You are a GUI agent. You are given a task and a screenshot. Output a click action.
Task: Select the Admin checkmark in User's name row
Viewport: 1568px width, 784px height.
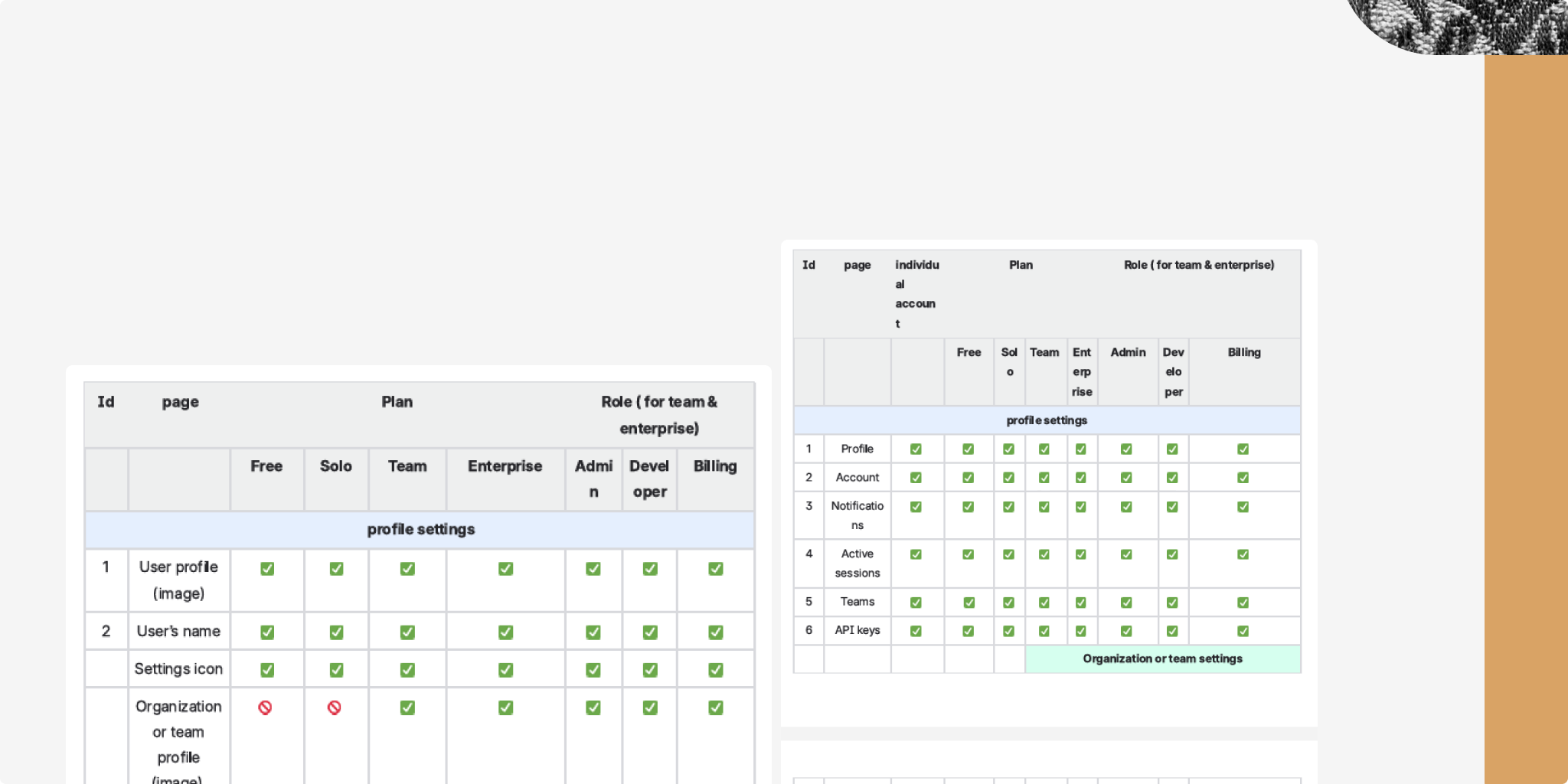click(x=593, y=632)
